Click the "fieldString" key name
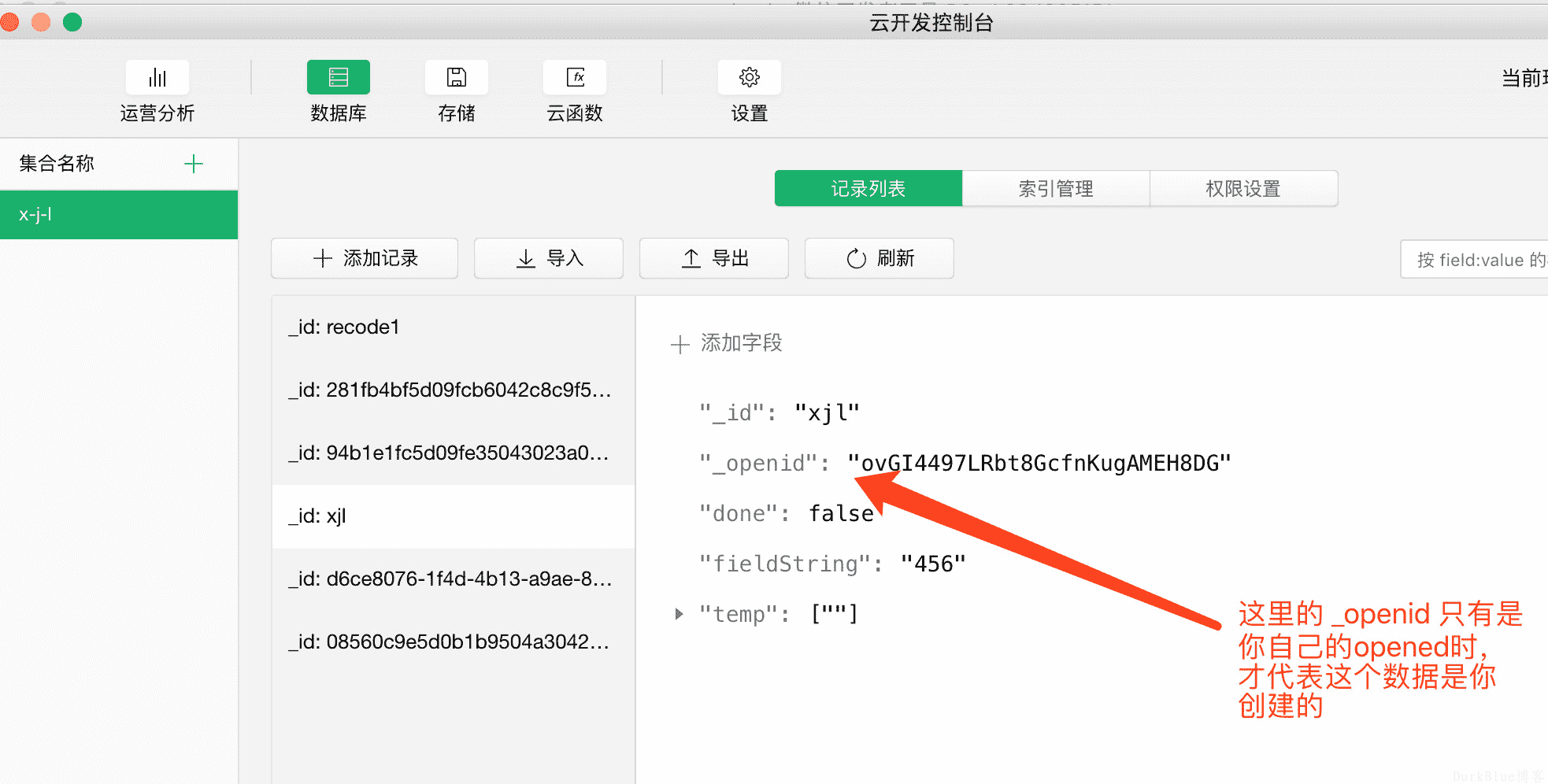The image size is (1548, 784). 785,564
